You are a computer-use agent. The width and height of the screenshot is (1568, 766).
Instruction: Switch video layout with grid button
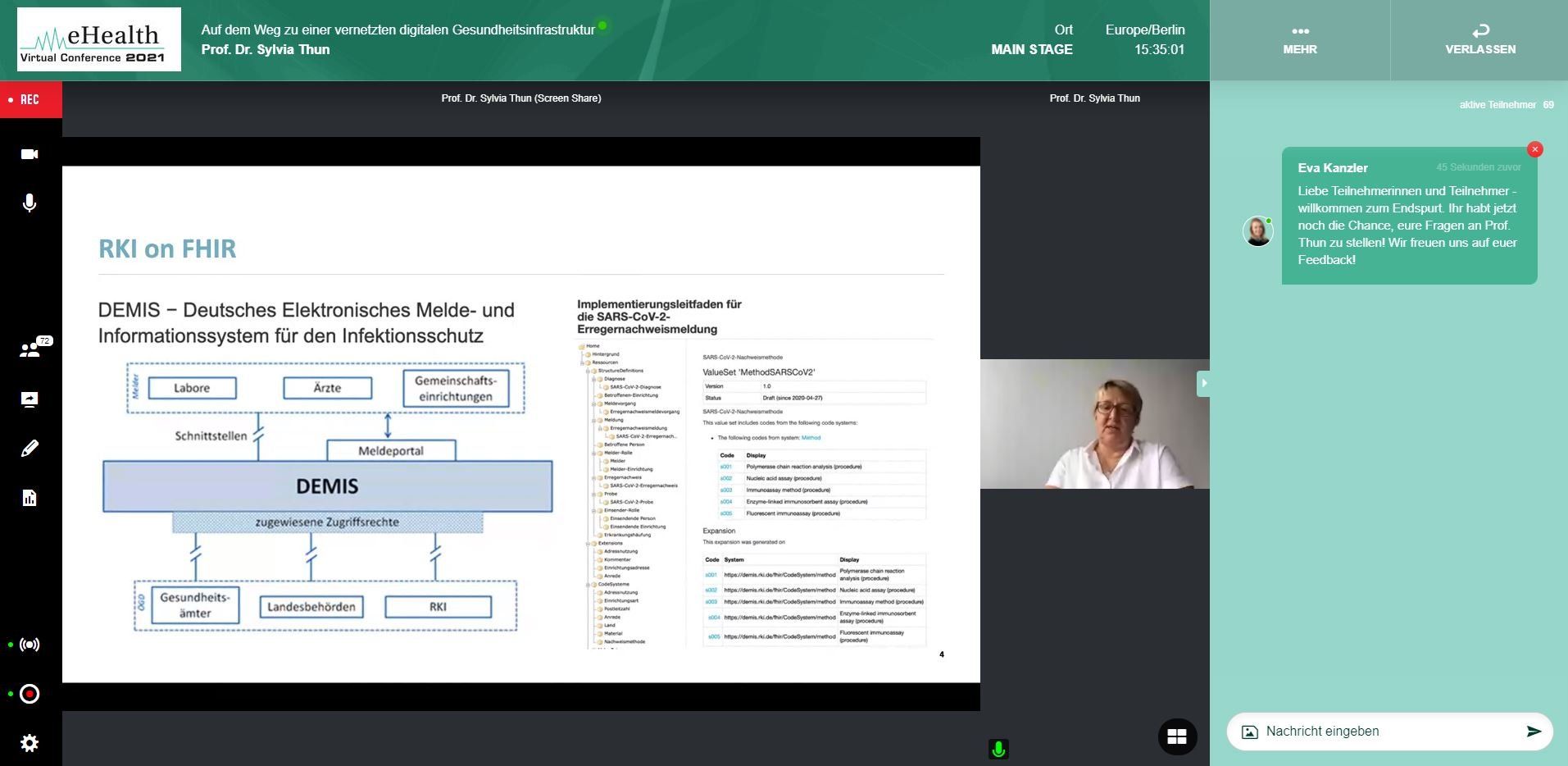click(x=1177, y=736)
